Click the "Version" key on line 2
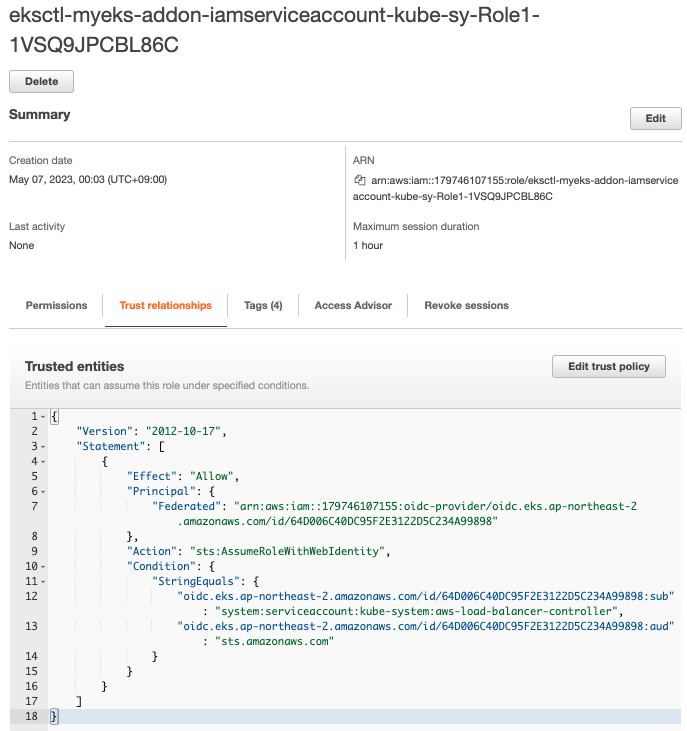The height and width of the screenshot is (731, 687). coord(104,431)
